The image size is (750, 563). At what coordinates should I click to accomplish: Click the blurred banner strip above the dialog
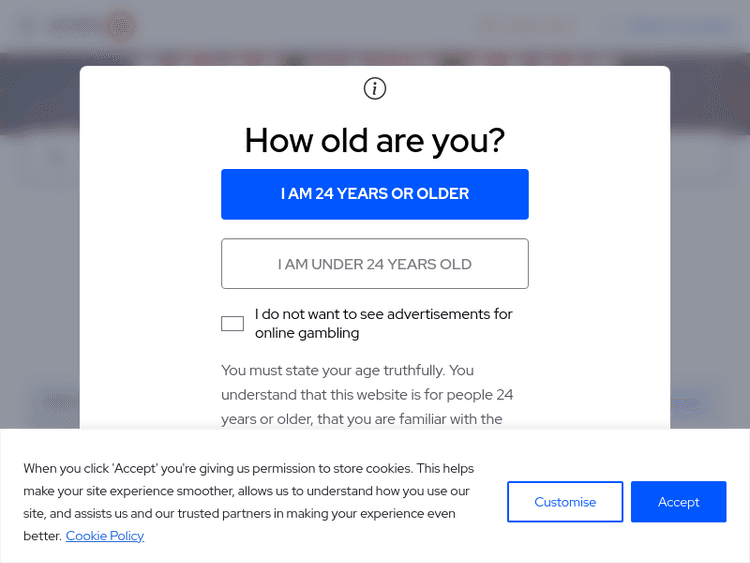tap(375, 58)
